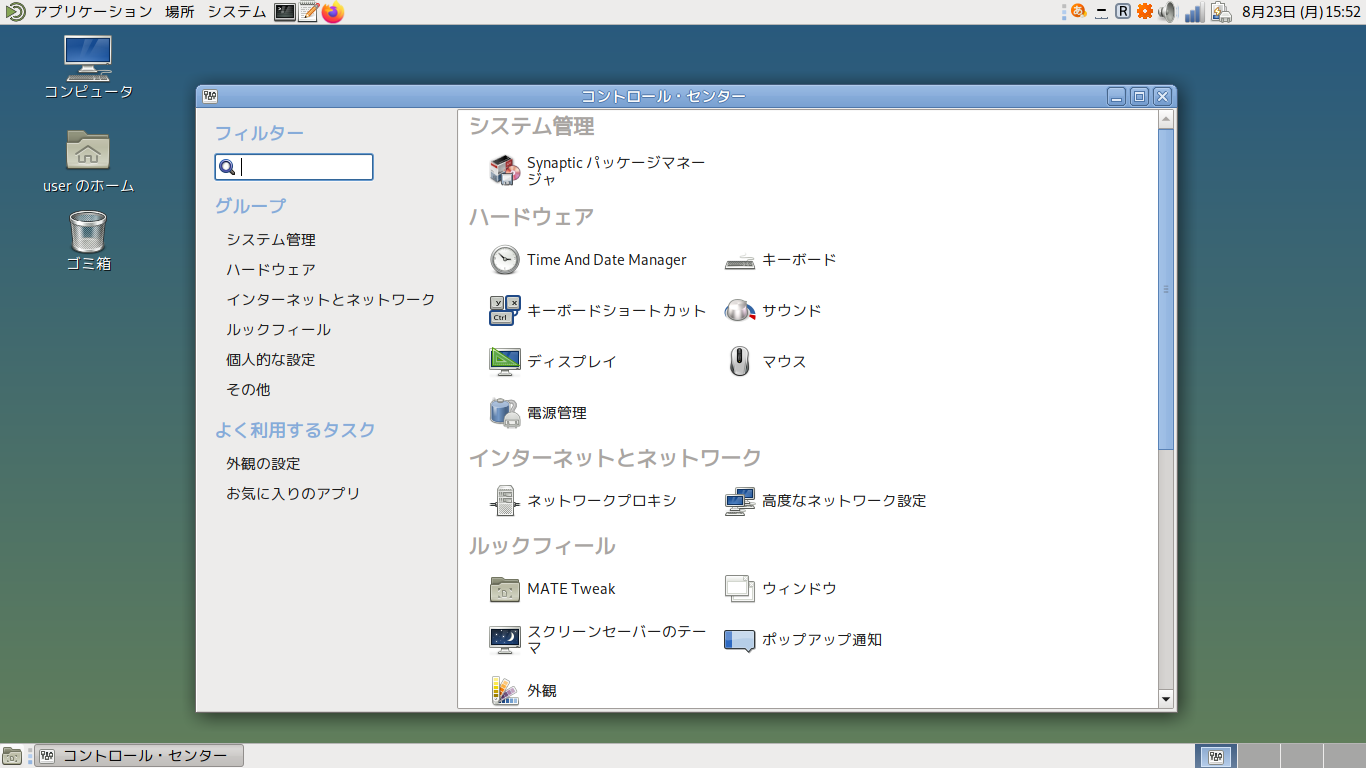Jump to ハードウェア group in sidebar
The height and width of the screenshot is (768, 1366).
click(271, 270)
